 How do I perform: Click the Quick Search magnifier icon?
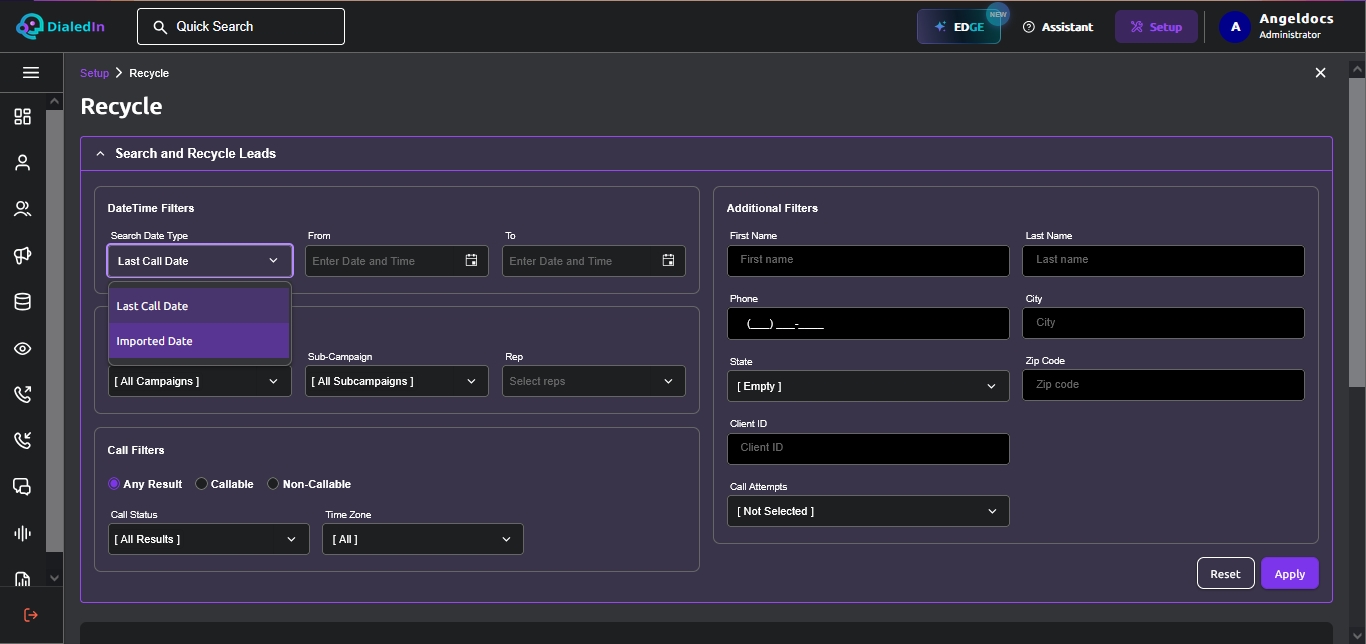coord(160,27)
